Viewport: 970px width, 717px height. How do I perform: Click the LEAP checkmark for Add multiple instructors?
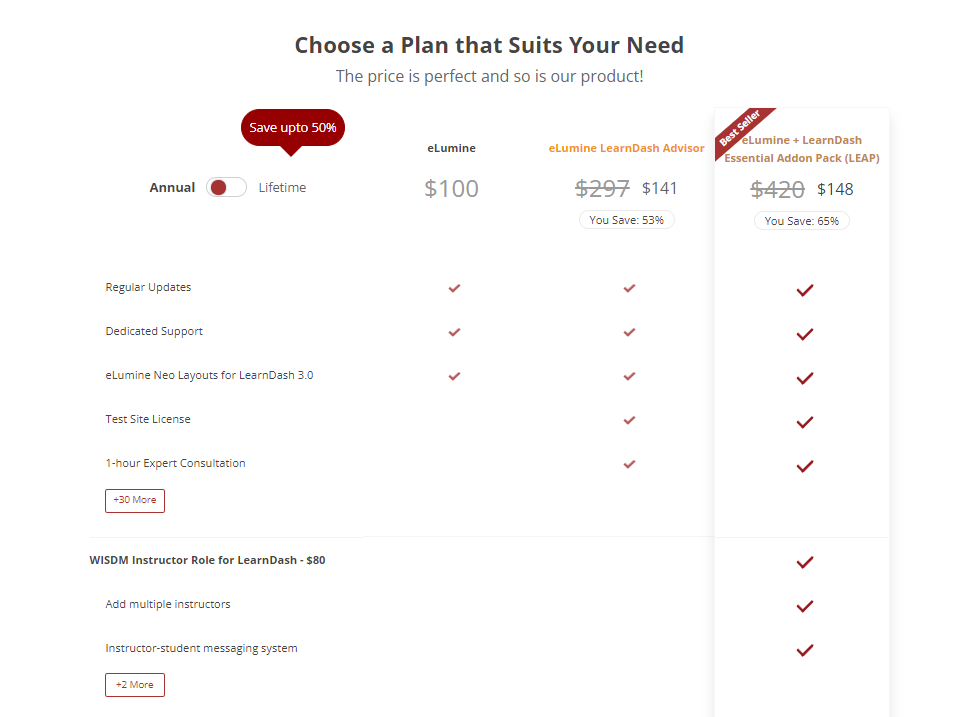point(804,606)
